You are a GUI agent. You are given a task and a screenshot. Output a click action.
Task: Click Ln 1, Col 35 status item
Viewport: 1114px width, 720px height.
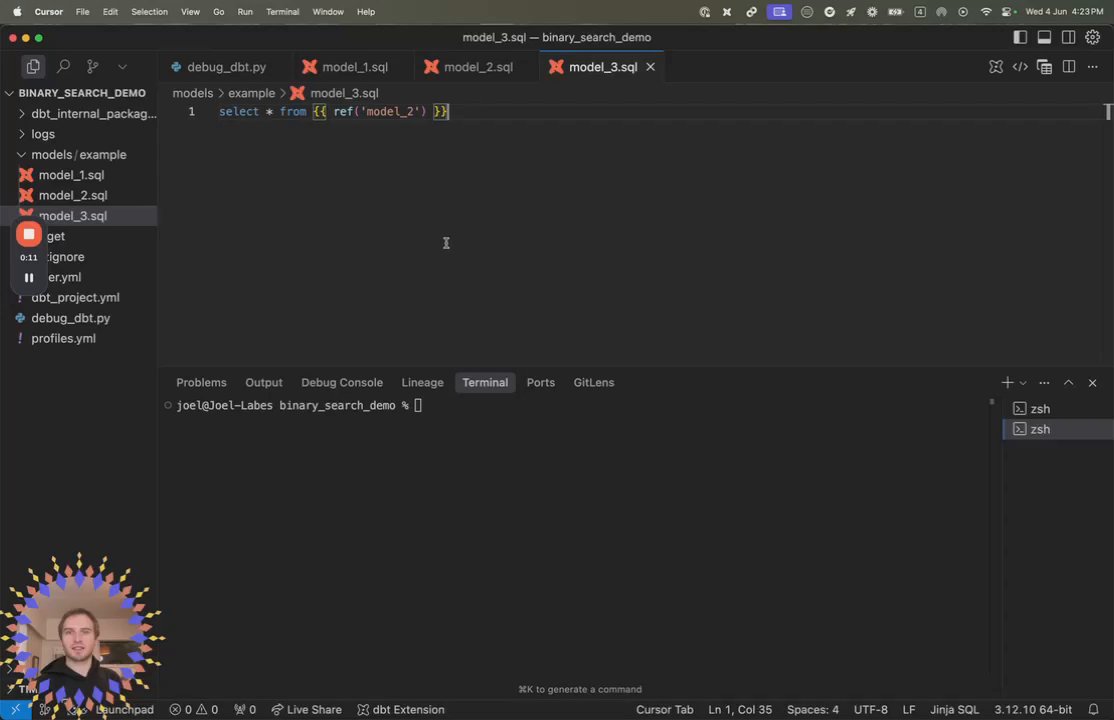[740, 709]
